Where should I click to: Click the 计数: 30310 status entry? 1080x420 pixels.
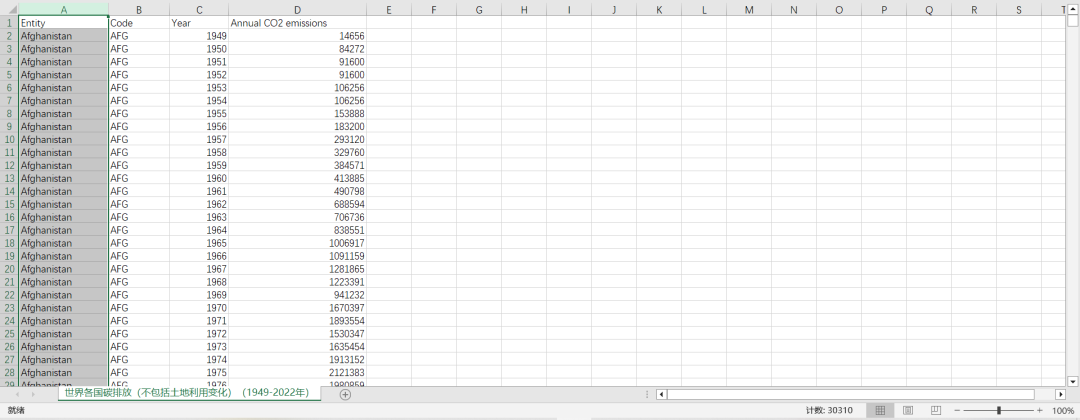coord(829,410)
